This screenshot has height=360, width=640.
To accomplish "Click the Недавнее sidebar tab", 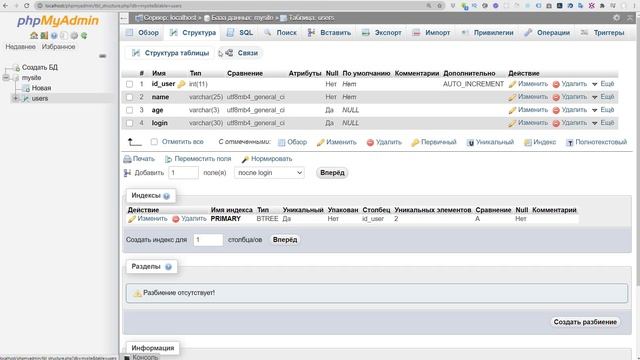I will [20, 47].
